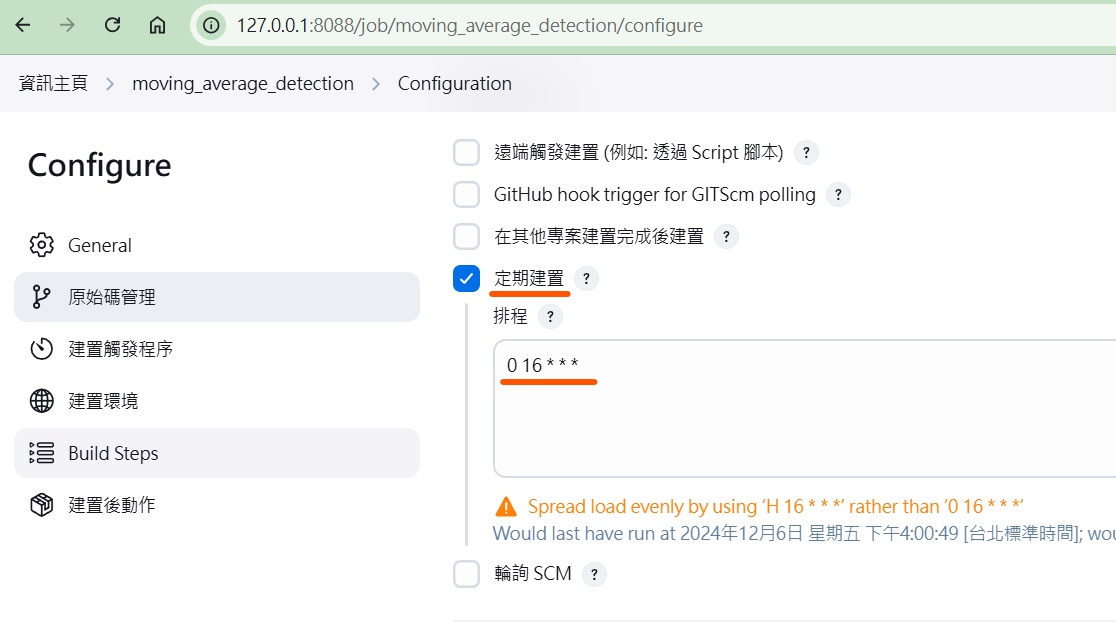1116x629 pixels.
Task: Enable the 輪詢 SCM checkbox
Action: [x=466, y=574]
